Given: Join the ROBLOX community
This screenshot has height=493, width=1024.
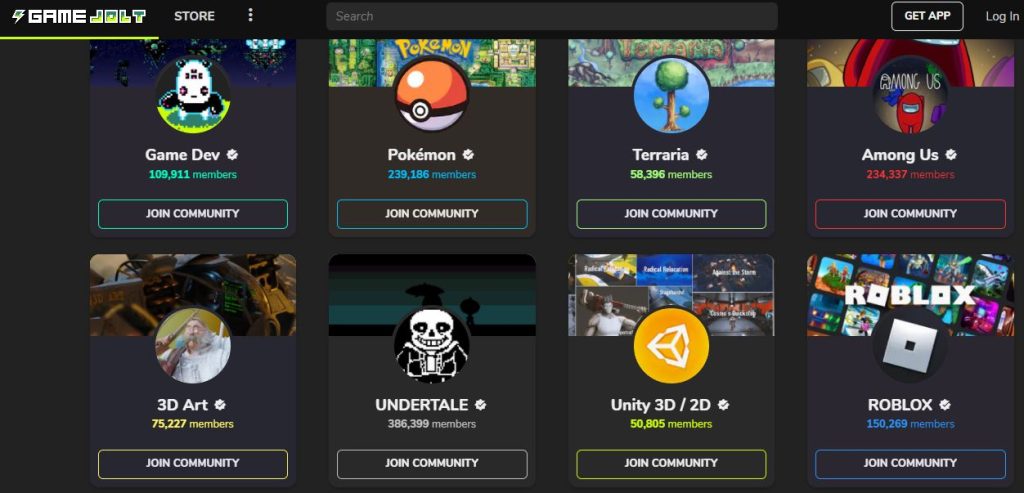Looking at the screenshot, I should point(910,464).
